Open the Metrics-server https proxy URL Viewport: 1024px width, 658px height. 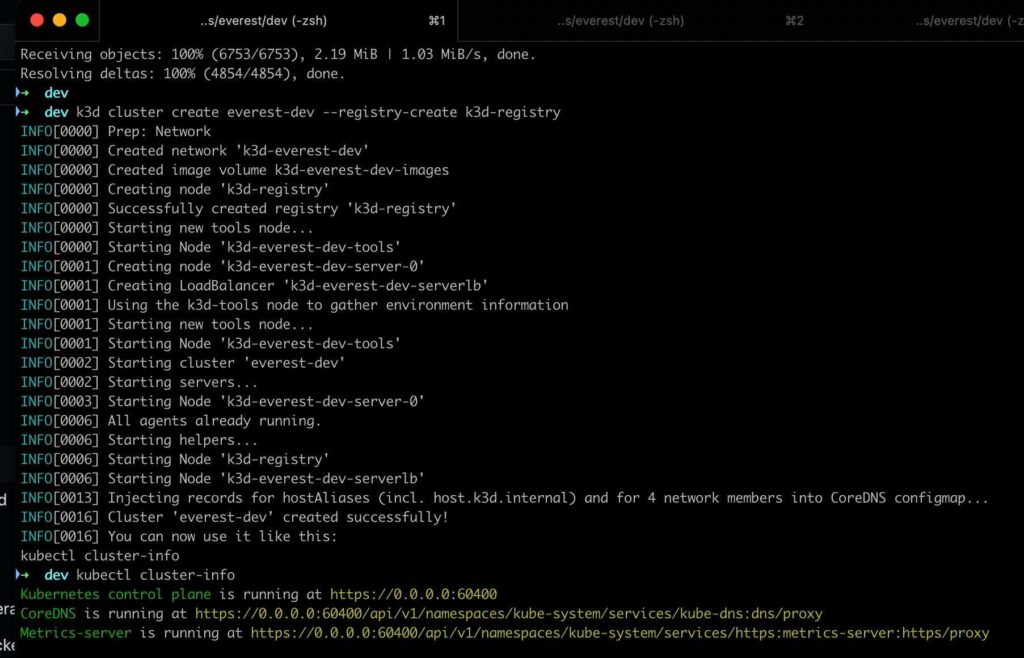619,633
